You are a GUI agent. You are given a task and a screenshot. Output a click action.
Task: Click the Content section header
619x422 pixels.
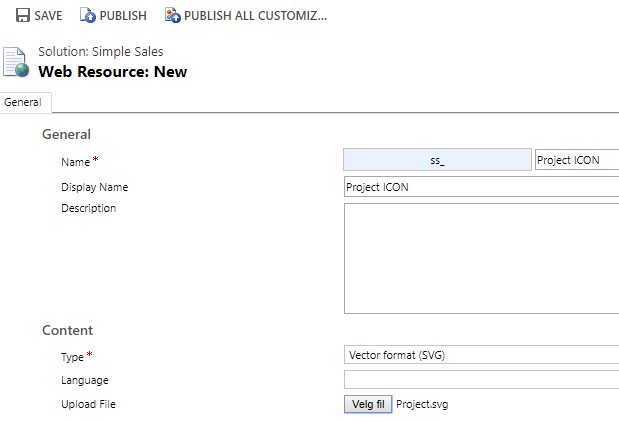67,330
